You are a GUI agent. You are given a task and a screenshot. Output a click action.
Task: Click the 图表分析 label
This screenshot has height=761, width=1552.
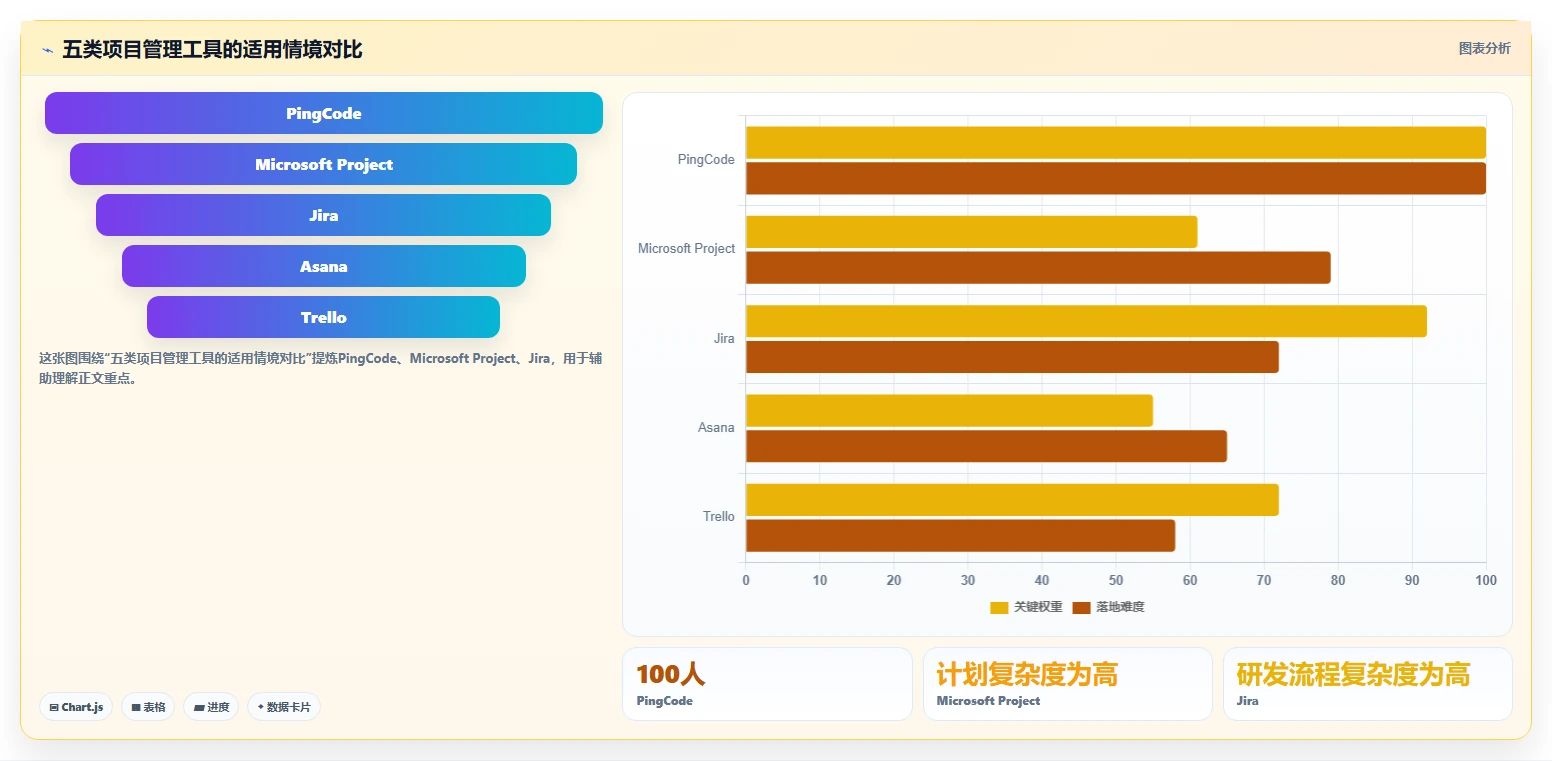(x=1485, y=48)
